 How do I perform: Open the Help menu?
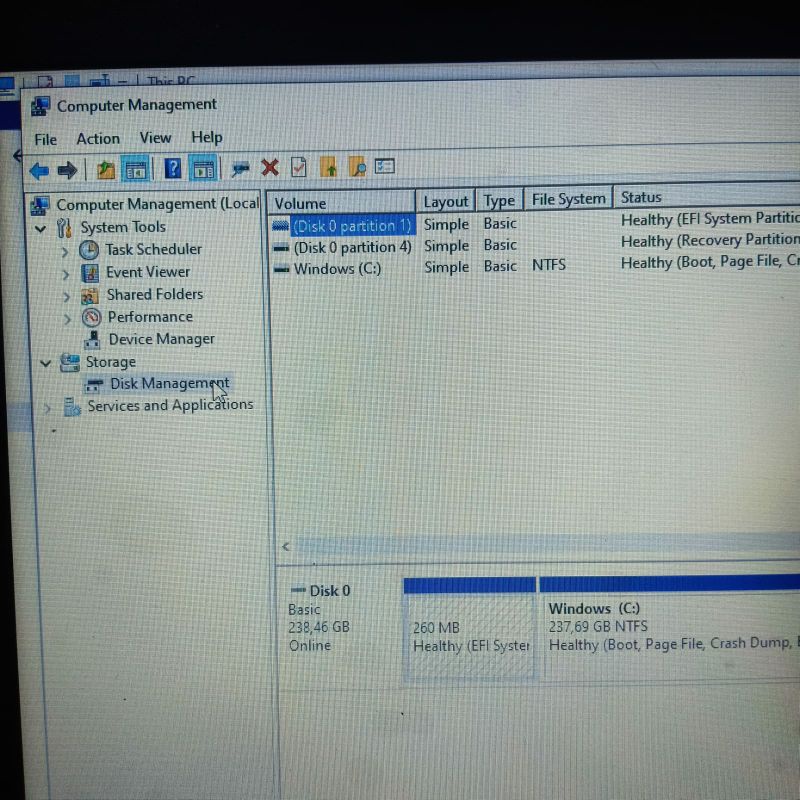tap(207, 137)
